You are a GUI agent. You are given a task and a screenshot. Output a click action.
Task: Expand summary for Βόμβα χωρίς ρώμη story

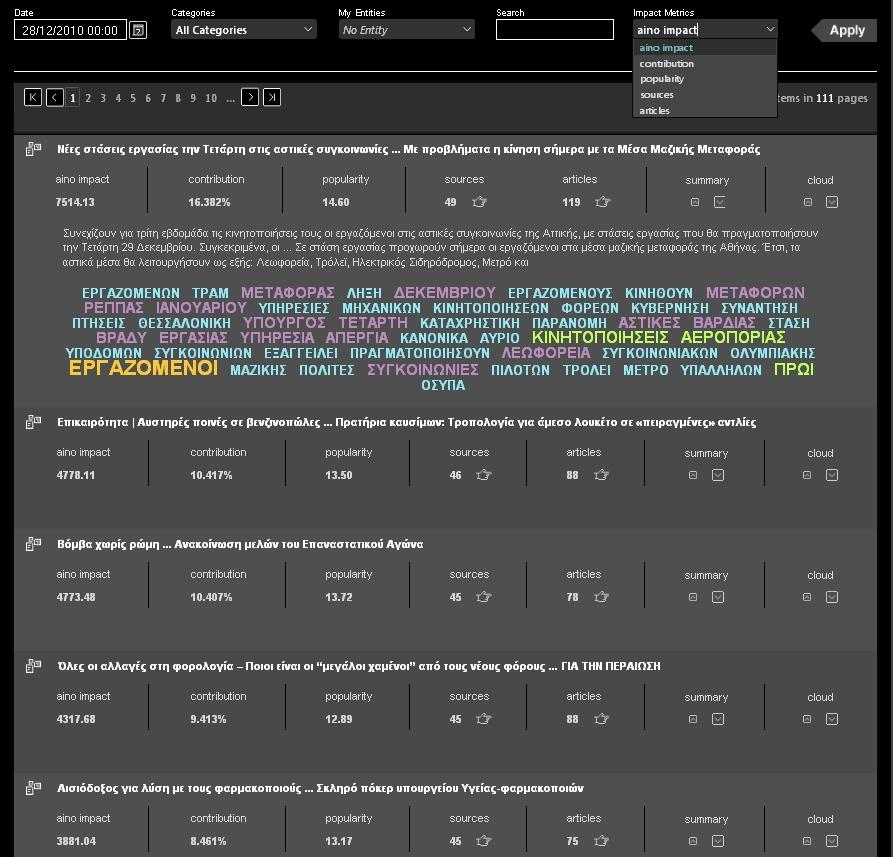(x=718, y=597)
